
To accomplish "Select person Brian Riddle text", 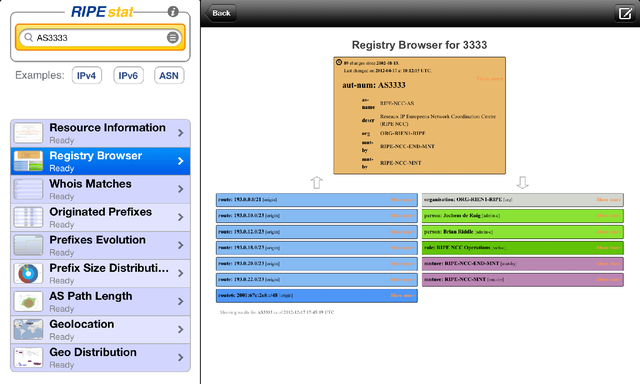I will tap(449, 231).
